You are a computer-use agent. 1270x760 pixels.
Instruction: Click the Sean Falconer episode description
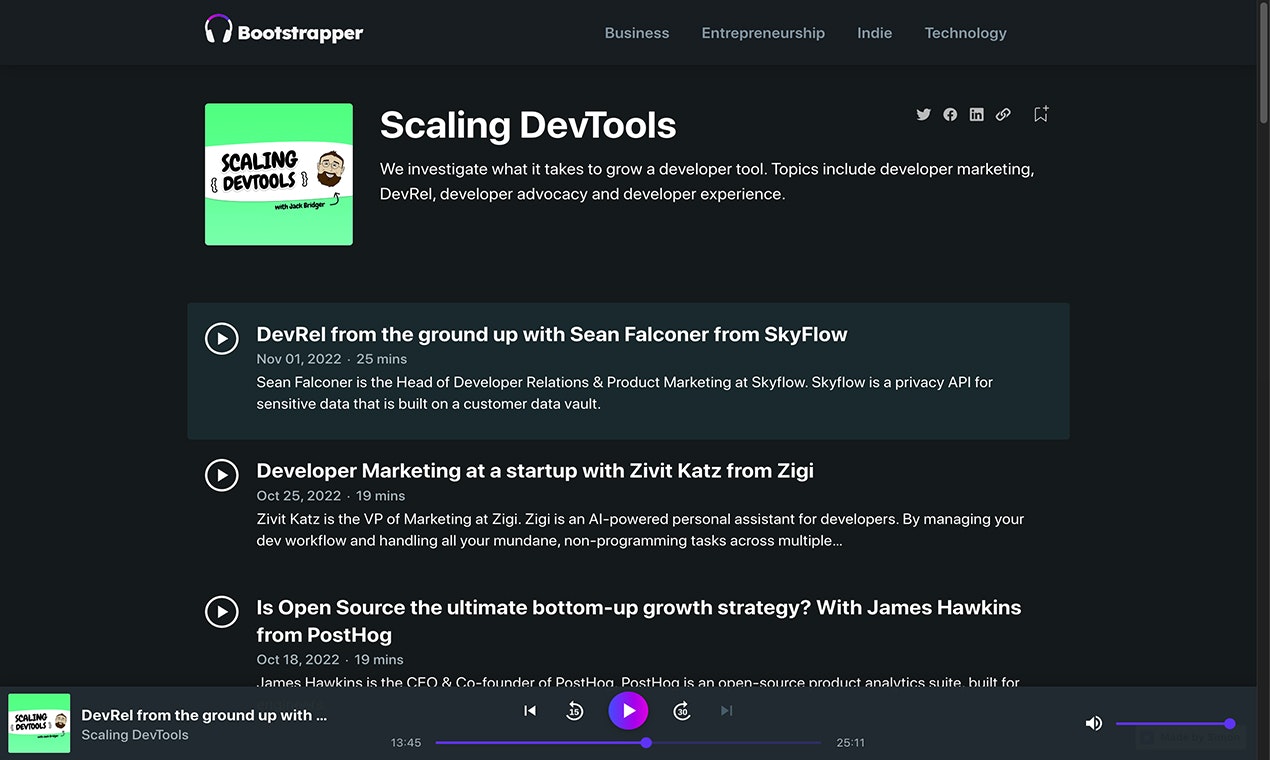(625, 393)
